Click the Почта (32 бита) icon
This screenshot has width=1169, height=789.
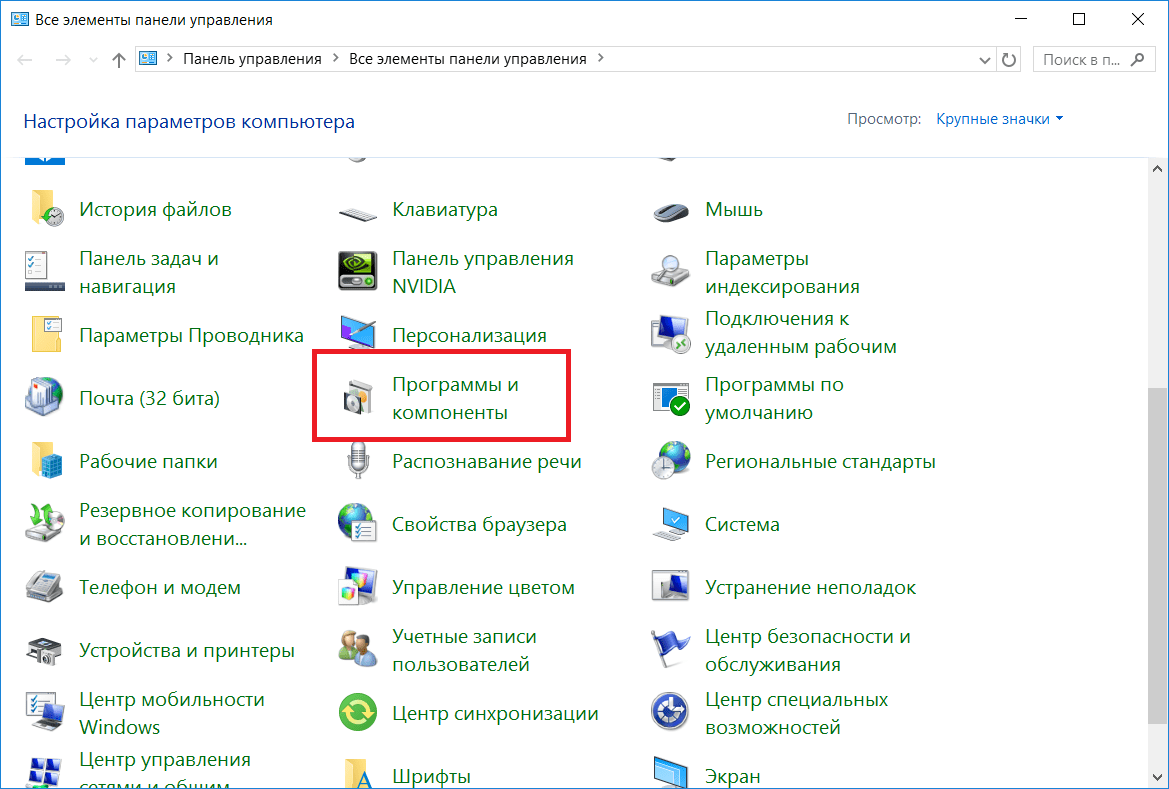pos(46,399)
